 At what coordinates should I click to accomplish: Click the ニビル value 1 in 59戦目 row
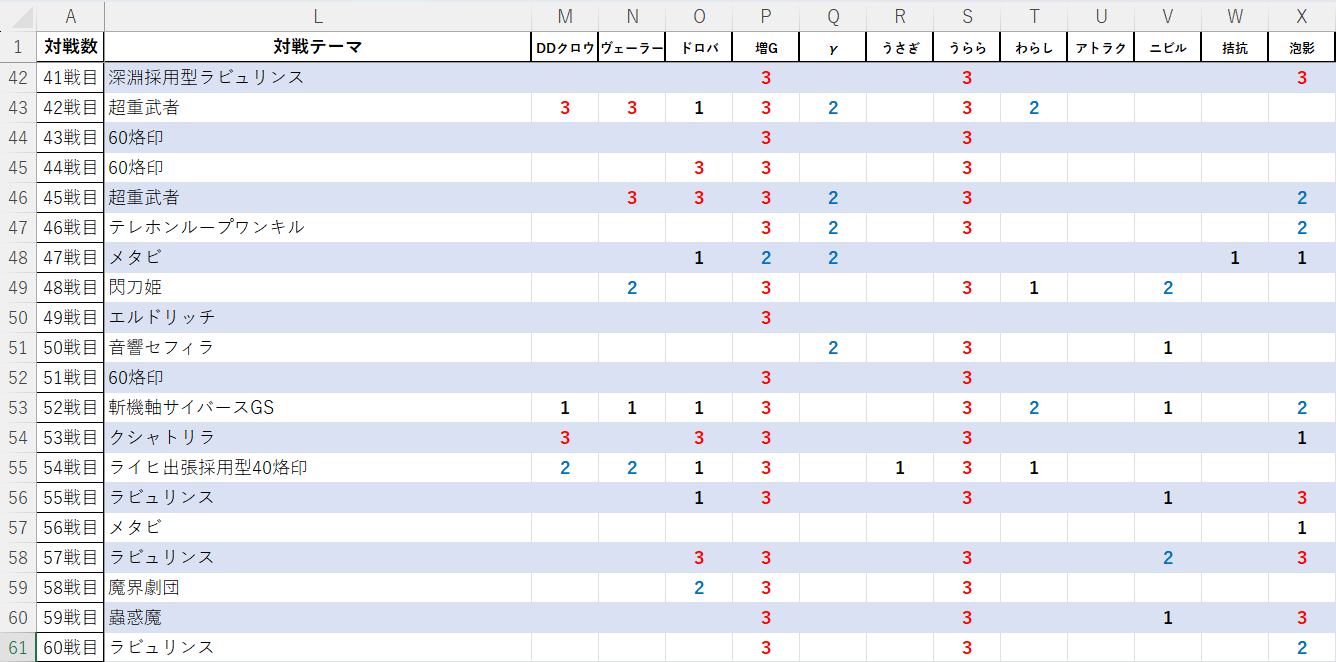pyautogui.click(x=1168, y=617)
